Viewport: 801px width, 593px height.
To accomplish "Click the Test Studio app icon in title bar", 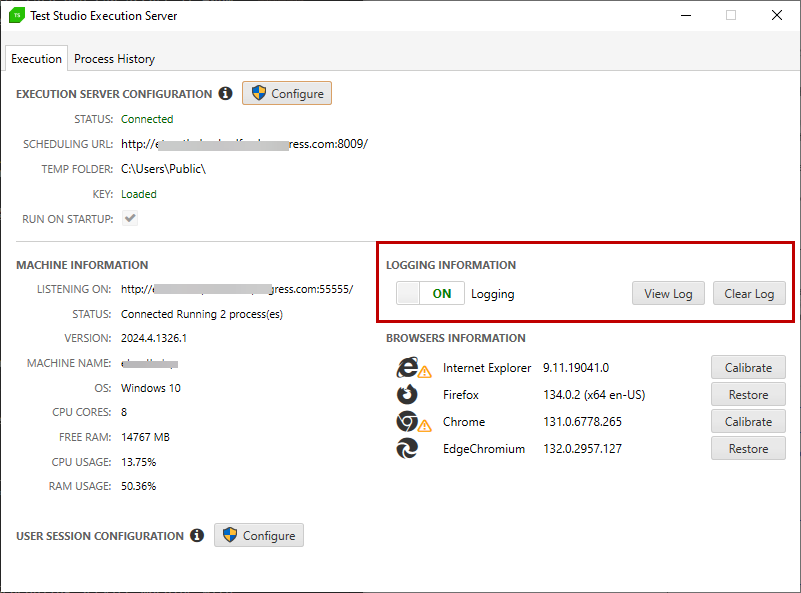I will [17, 15].
